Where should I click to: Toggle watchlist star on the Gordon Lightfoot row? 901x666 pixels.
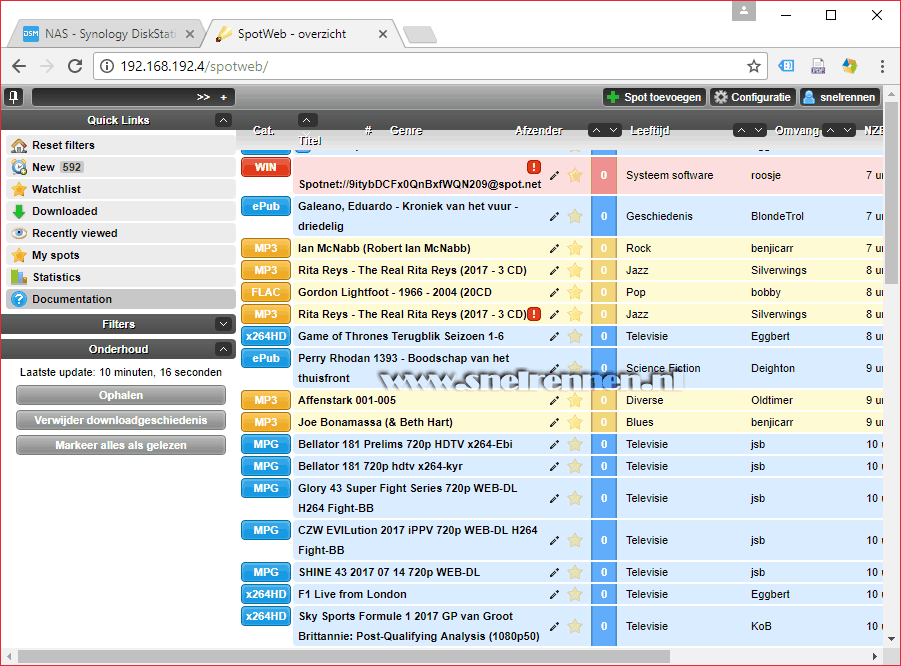click(x=575, y=292)
